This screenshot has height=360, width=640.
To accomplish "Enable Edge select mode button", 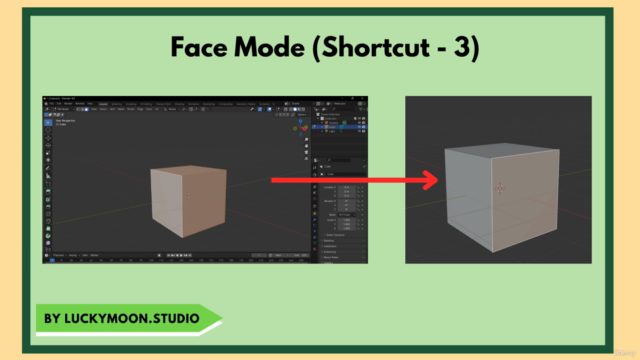I will pyautogui.click(x=83, y=109).
